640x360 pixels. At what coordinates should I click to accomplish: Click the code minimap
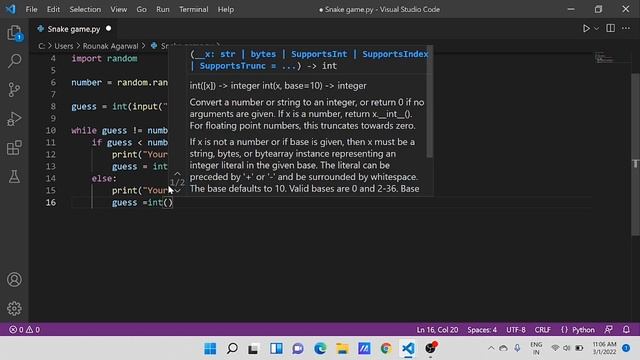604,58
